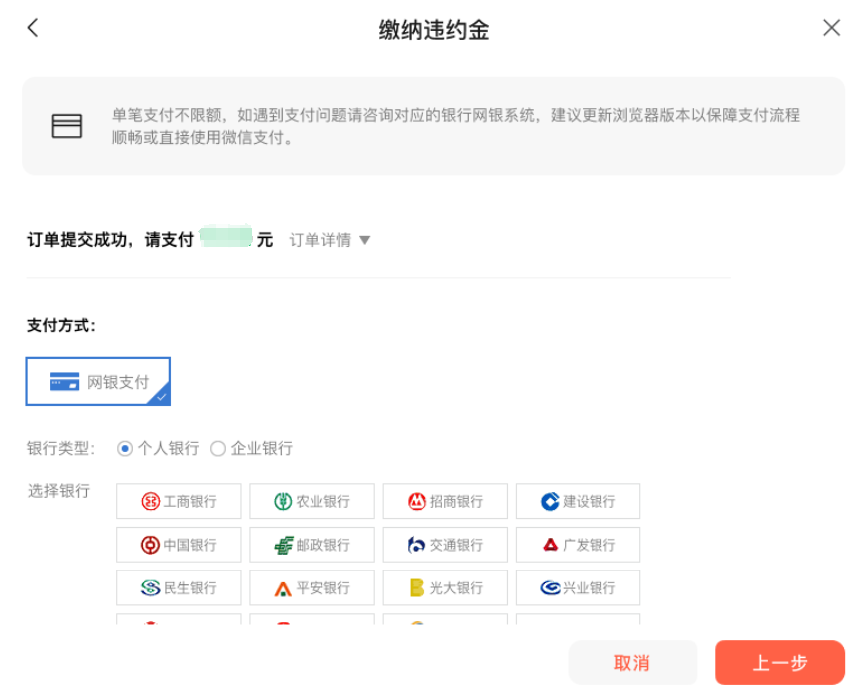Switch bank type to 企业银行

[x=218, y=449]
